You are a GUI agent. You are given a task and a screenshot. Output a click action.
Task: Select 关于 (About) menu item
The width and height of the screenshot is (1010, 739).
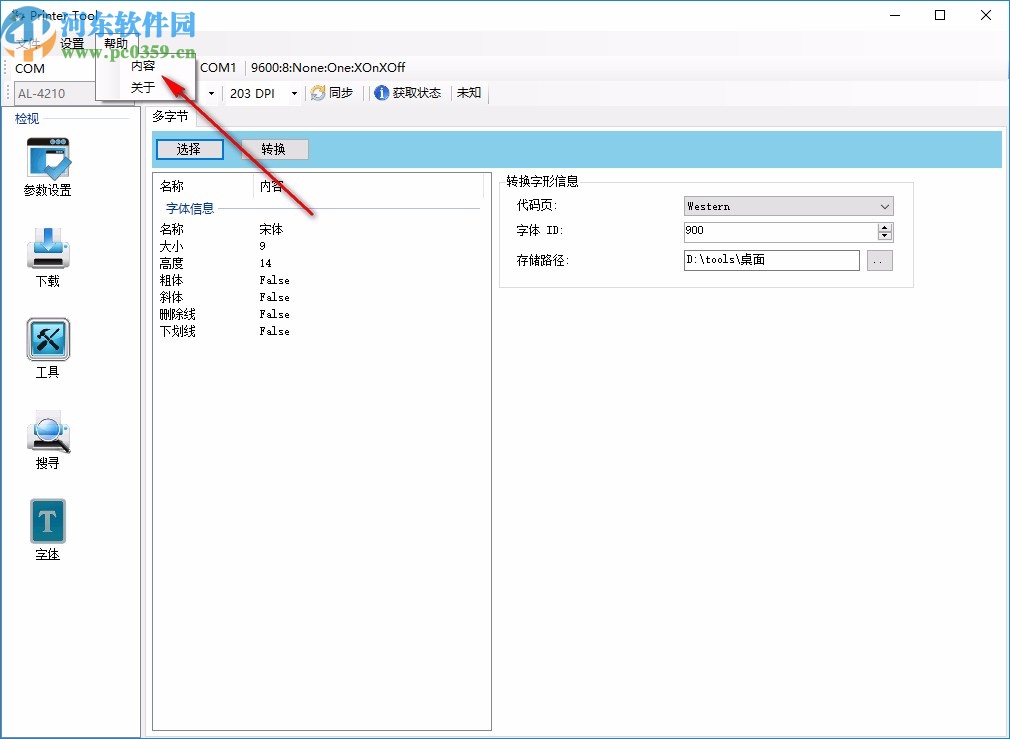141,87
